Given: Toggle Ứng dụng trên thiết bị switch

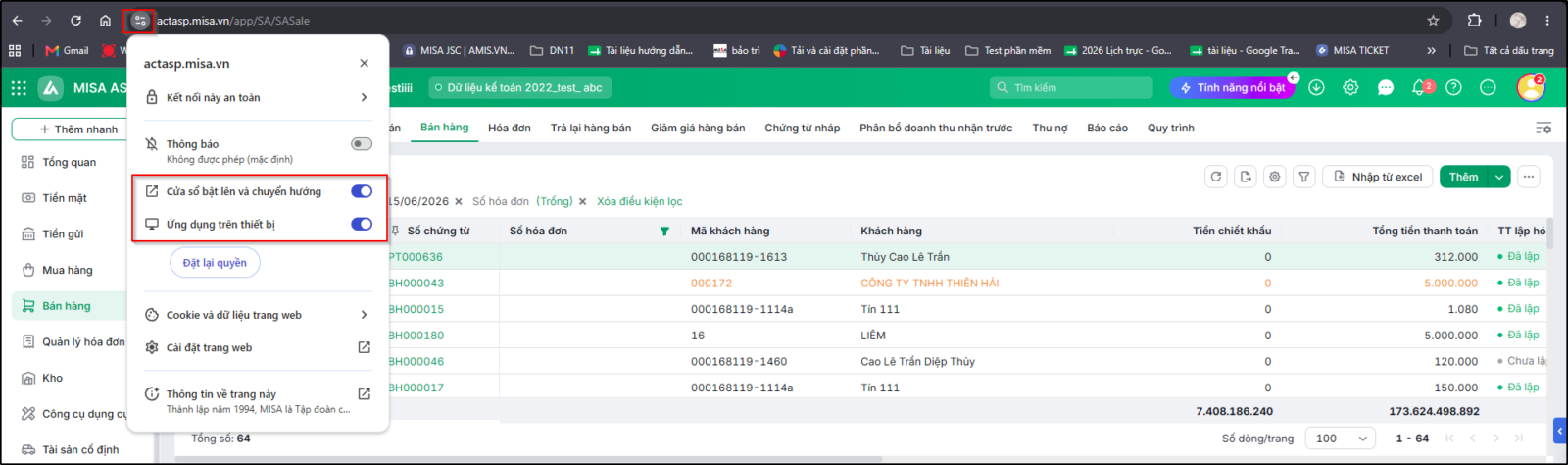Looking at the screenshot, I should pyautogui.click(x=362, y=224).
